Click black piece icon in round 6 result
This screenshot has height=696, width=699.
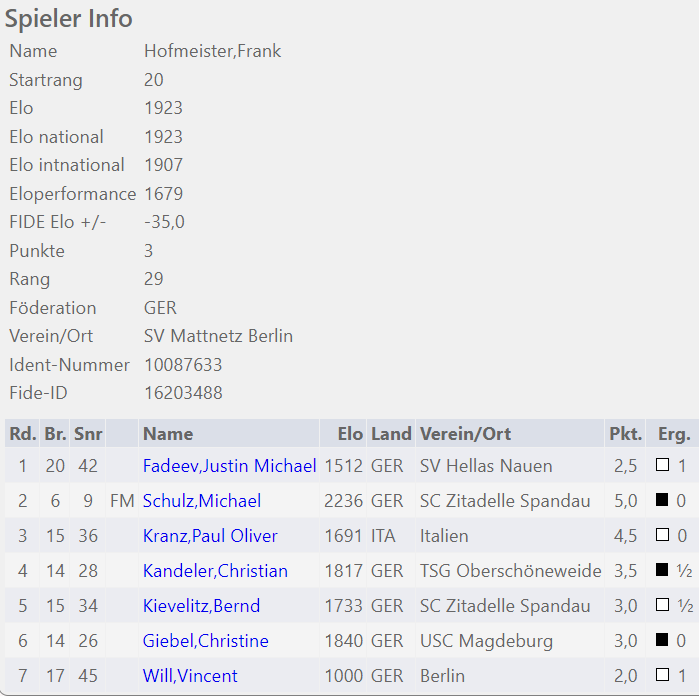(x=662, y=640)
